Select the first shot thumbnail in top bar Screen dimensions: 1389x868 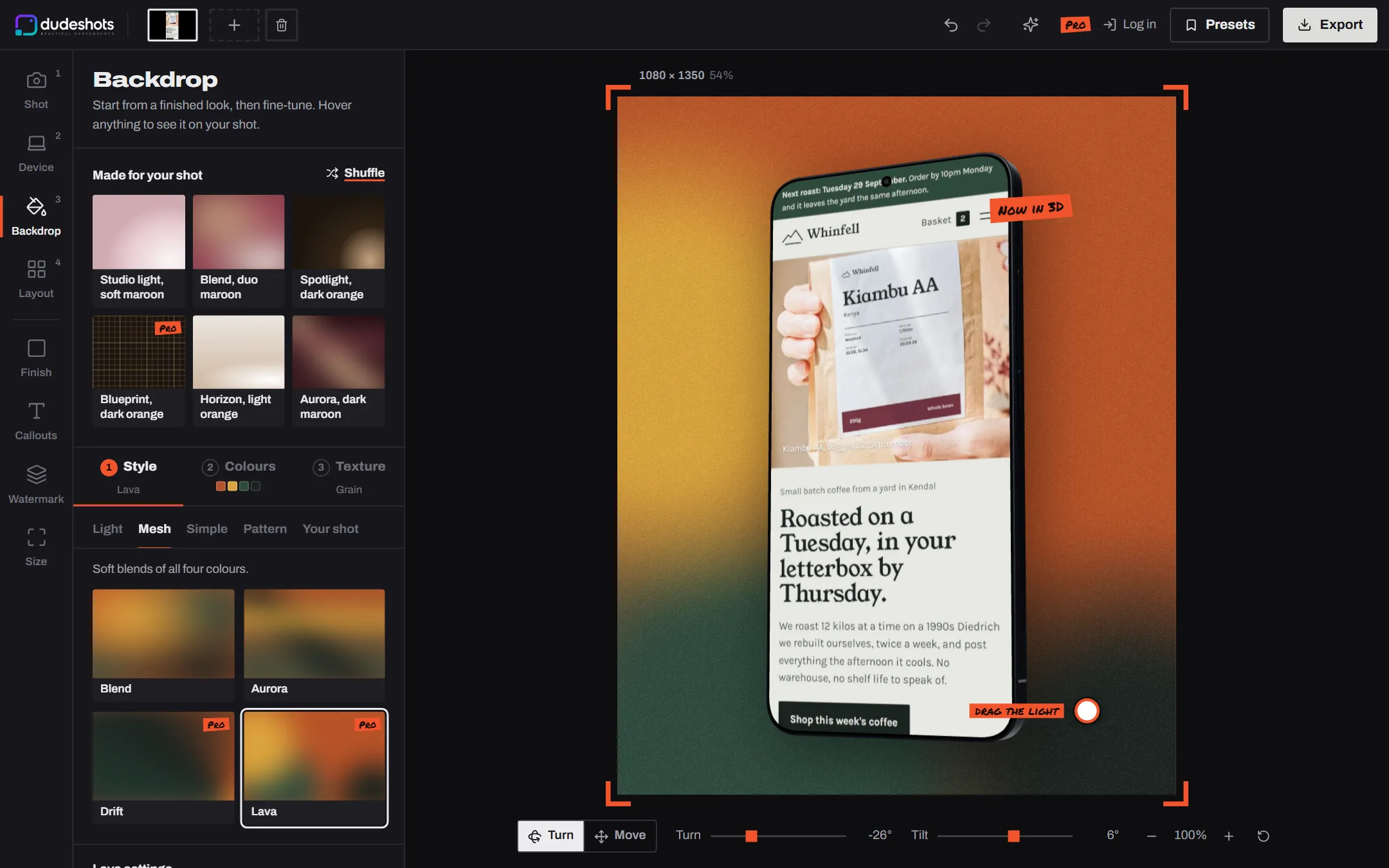(172, 25)
